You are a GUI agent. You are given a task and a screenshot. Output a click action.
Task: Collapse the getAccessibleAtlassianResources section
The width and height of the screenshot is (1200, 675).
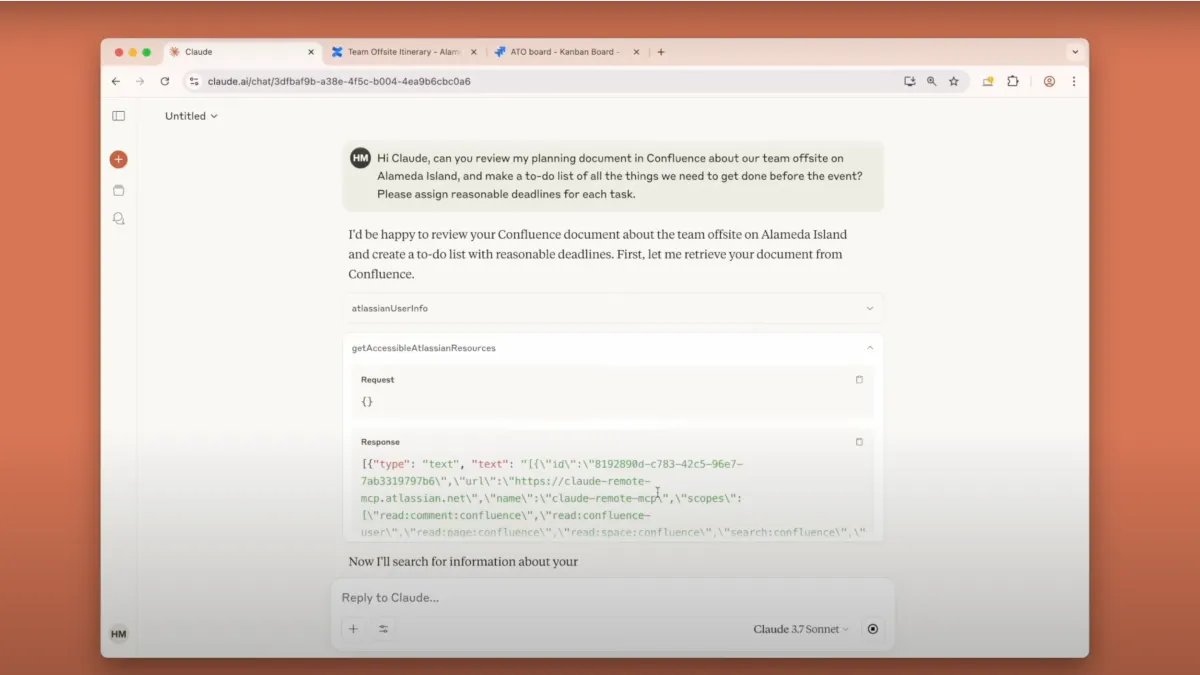[869, 348]
